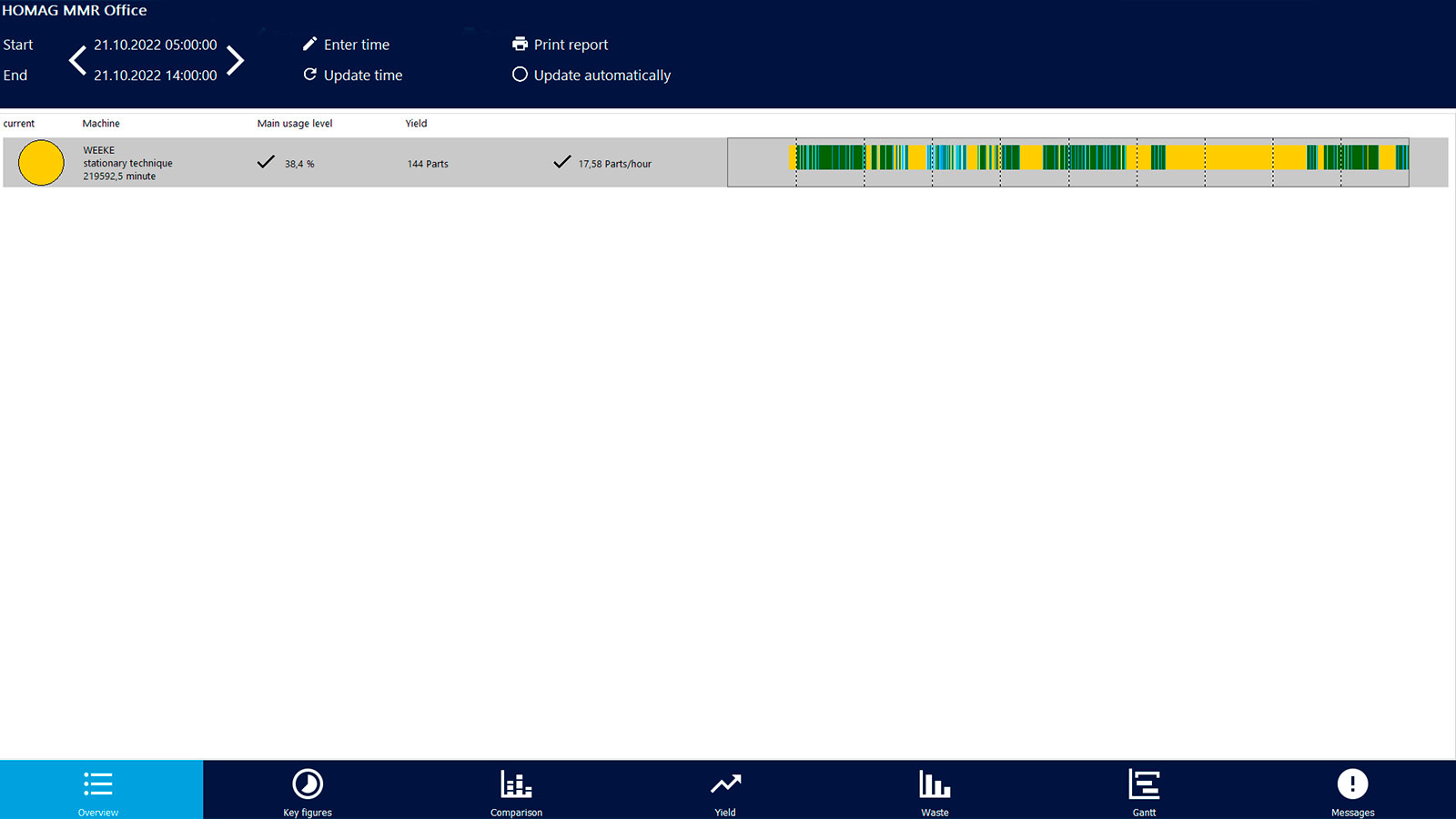
Task: Click the checkmark next to 17,58 Parts/hour
Action: tap(562, 162)
